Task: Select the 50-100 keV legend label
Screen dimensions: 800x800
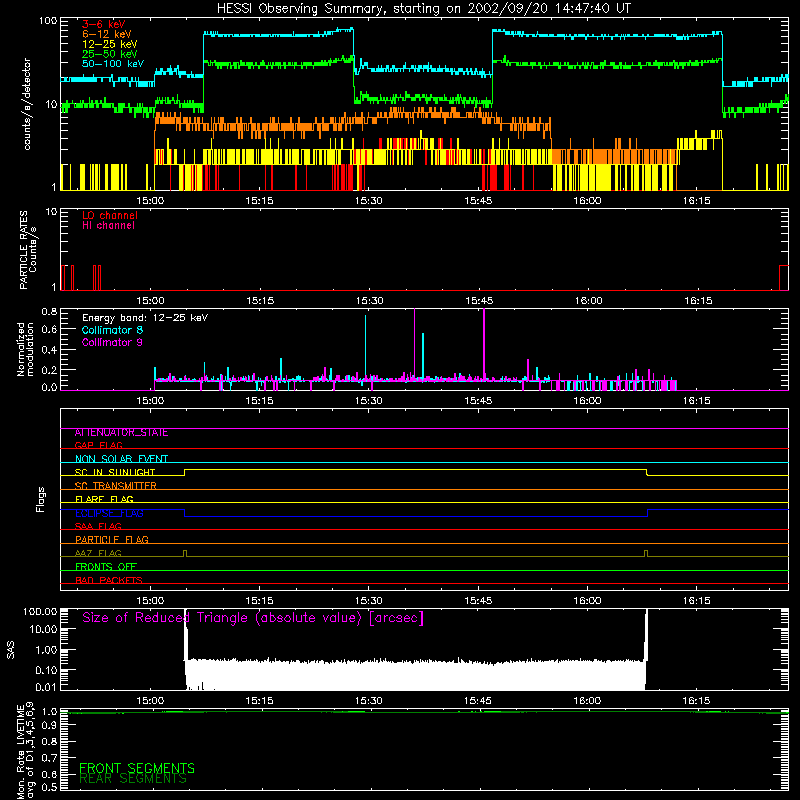Action: (x=112, y=64)
